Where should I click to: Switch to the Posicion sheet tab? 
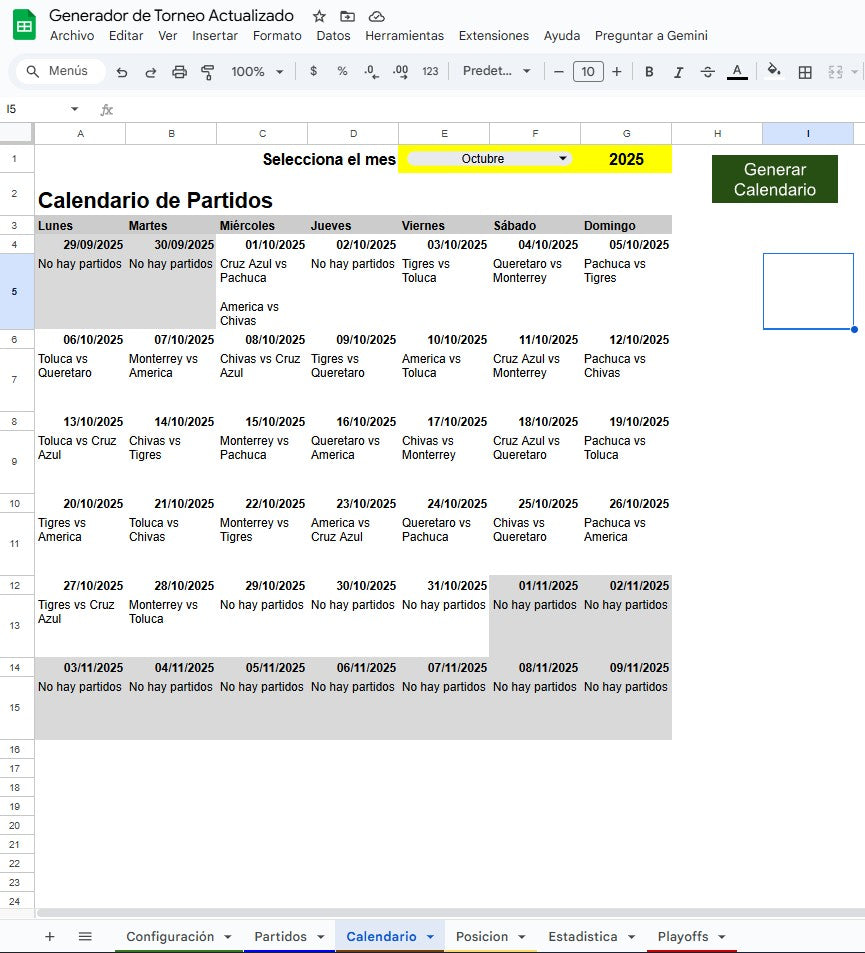(483, 936)
